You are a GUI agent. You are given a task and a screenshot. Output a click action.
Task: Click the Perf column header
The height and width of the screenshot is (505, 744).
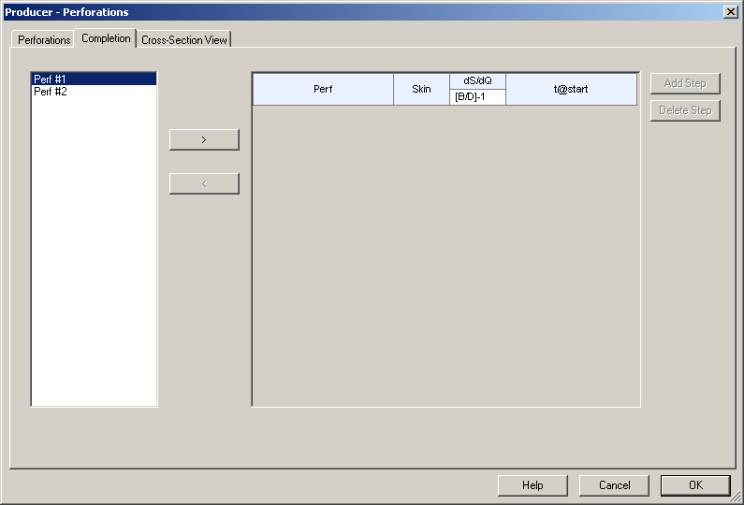pos(322,89)
